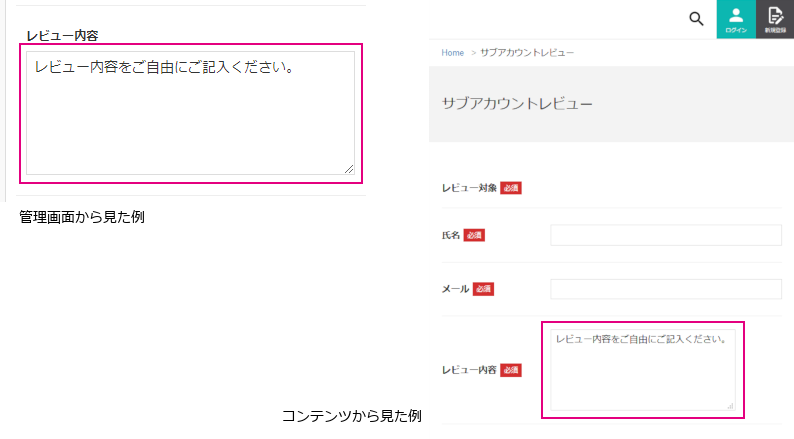Click the breadcrumb separator arrow after Home
The image size is (794, 439).
tap(472, 52)
